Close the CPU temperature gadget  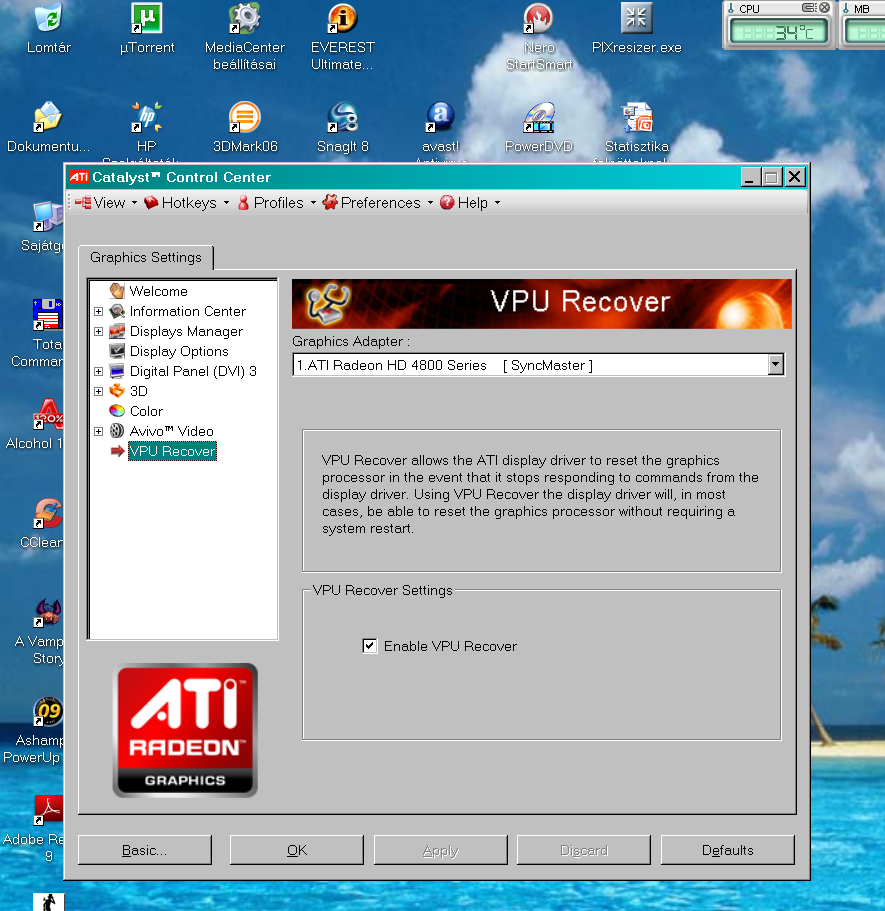pyautogui.click(x=825, y=8)
